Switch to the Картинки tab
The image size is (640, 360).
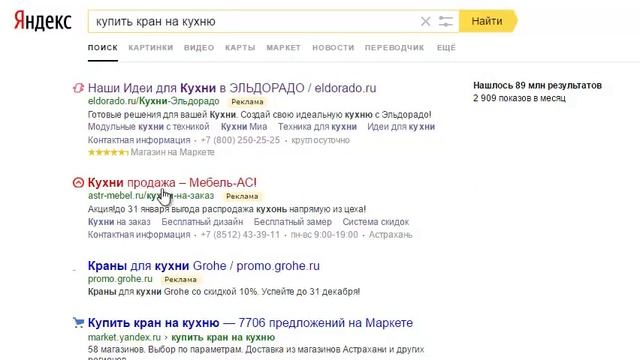coord(151,48)
